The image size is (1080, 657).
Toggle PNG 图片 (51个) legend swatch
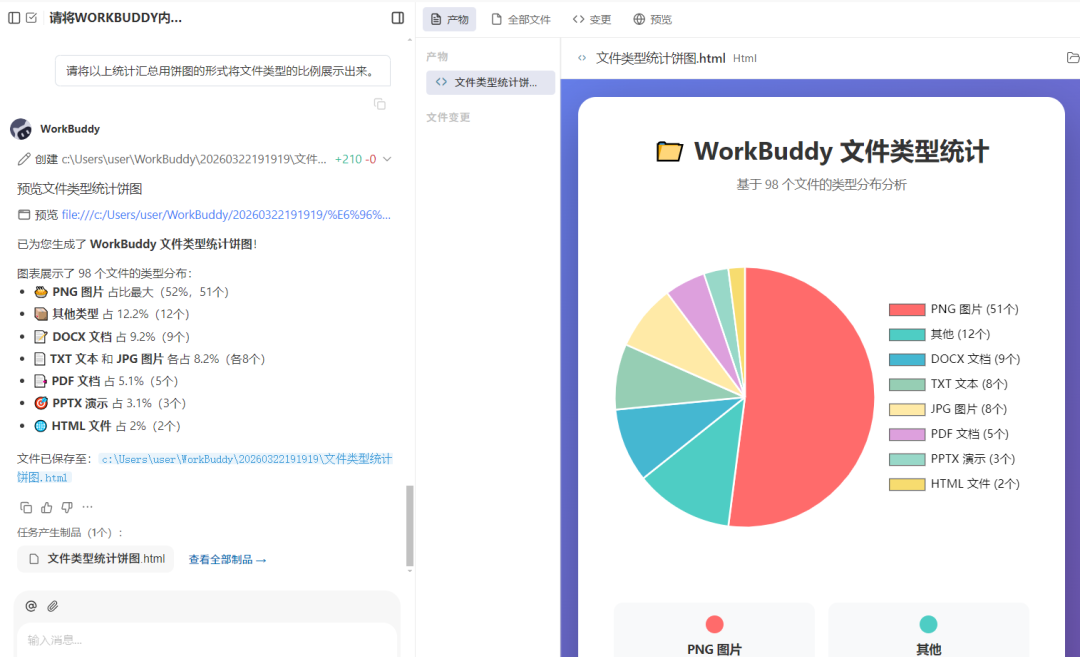point(906,309)
